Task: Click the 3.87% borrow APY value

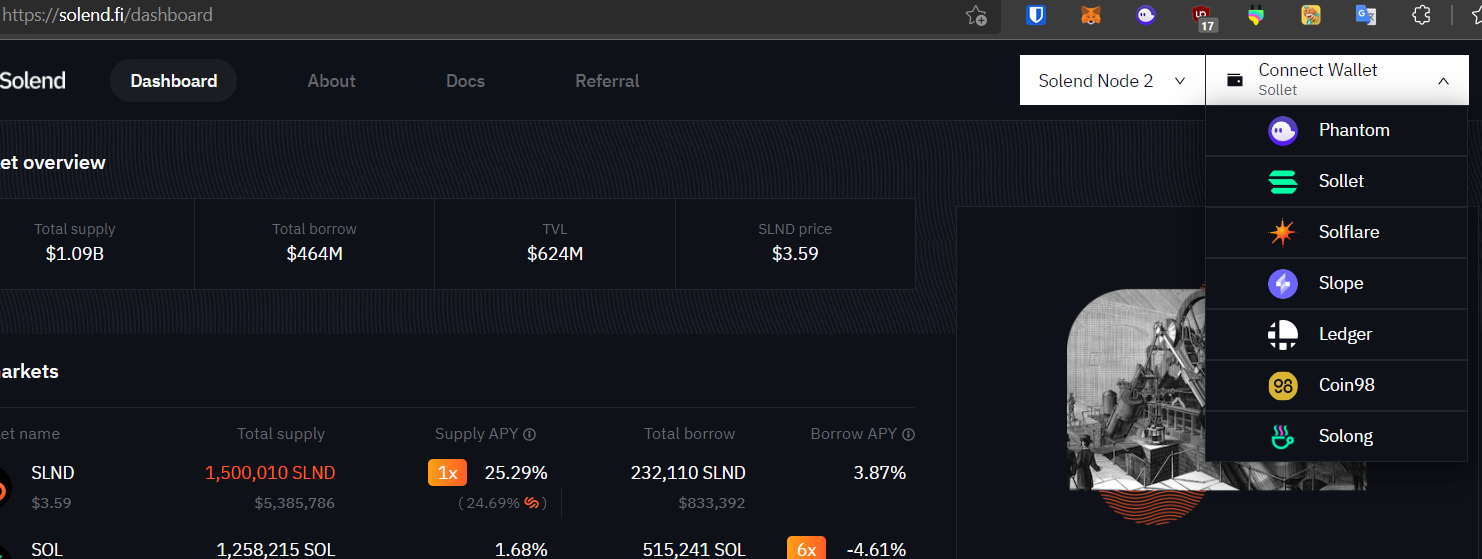Action: (879, 473)
